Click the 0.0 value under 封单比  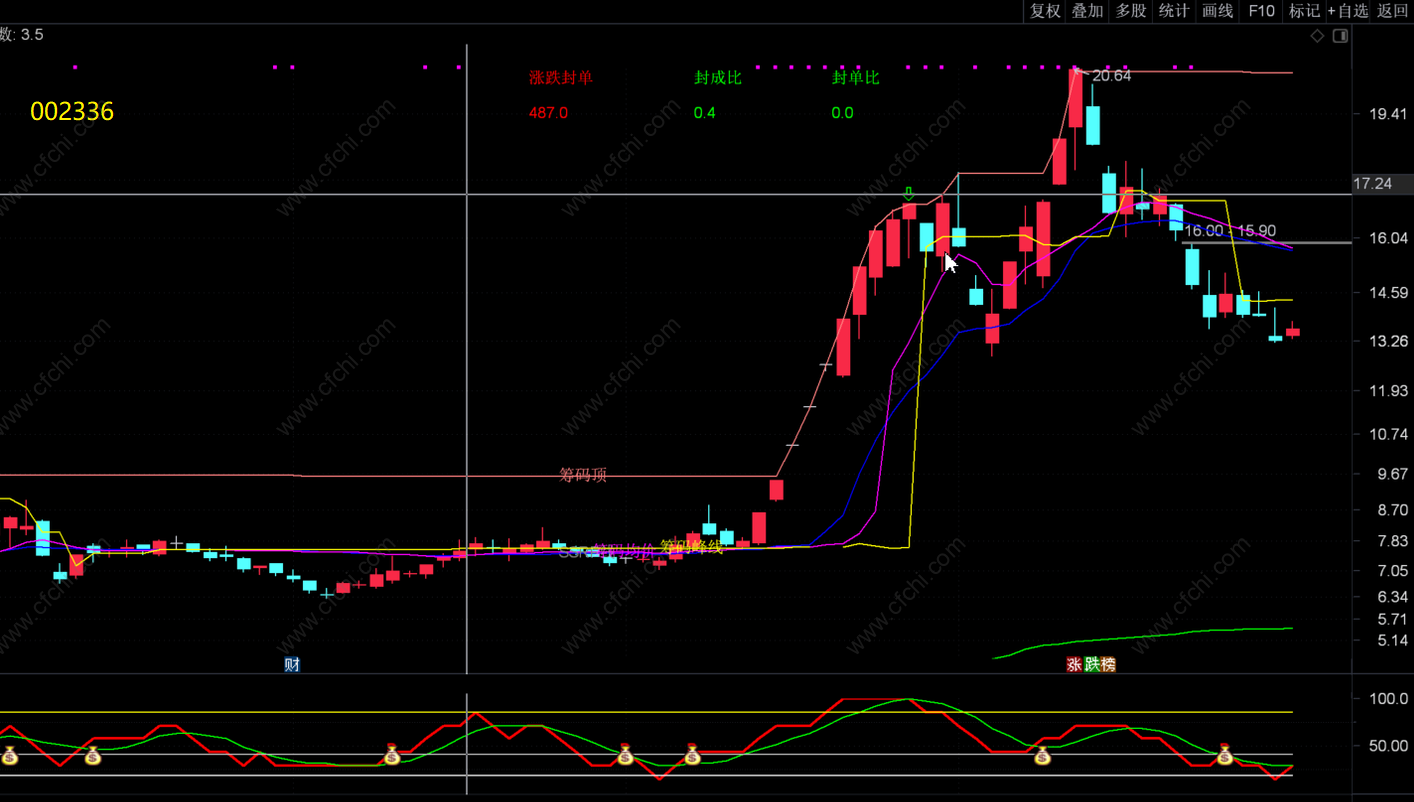click(843, 113)
